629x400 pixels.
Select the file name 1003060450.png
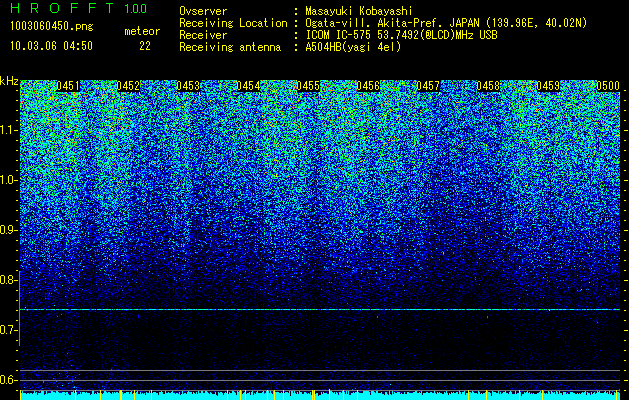click(x=52, y=27)
